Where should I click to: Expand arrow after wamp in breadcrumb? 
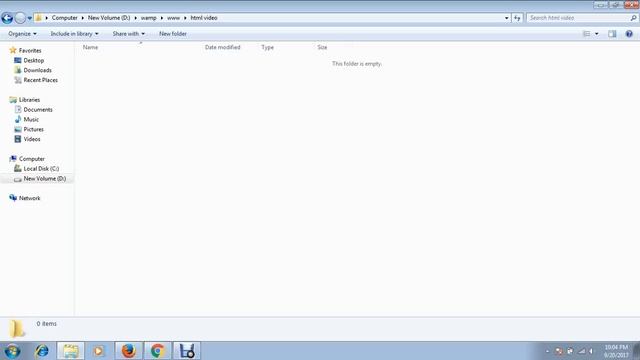pyautogui.click(x=162, y=18)
